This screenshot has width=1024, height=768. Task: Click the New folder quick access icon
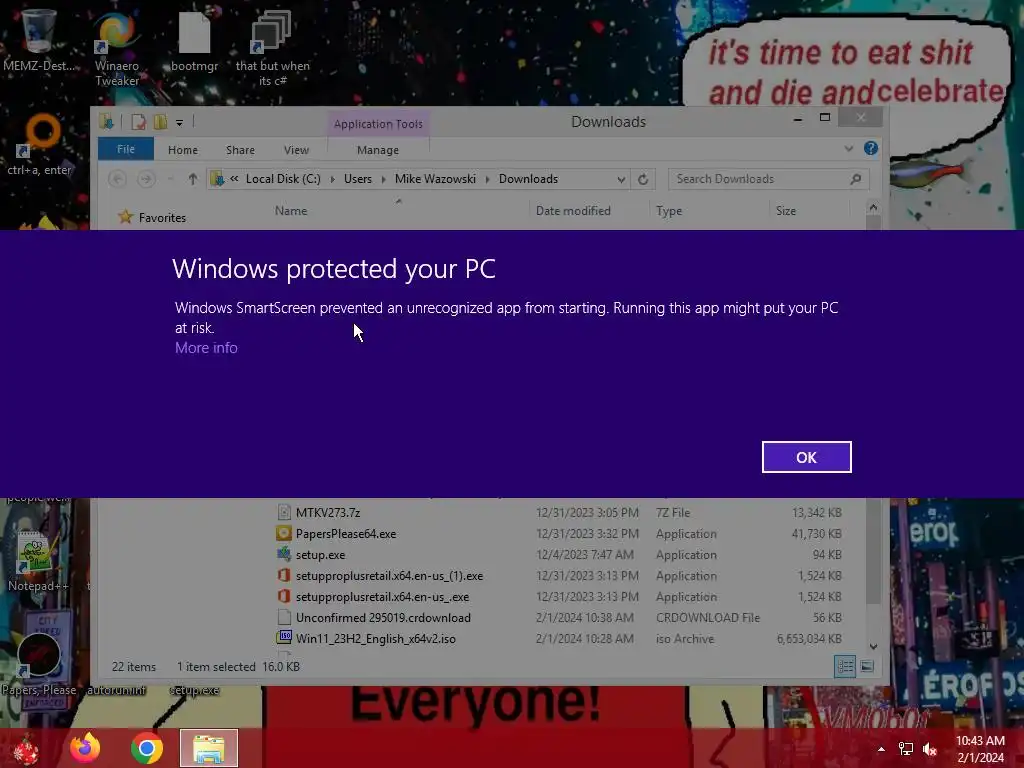(x=160, y=122)
